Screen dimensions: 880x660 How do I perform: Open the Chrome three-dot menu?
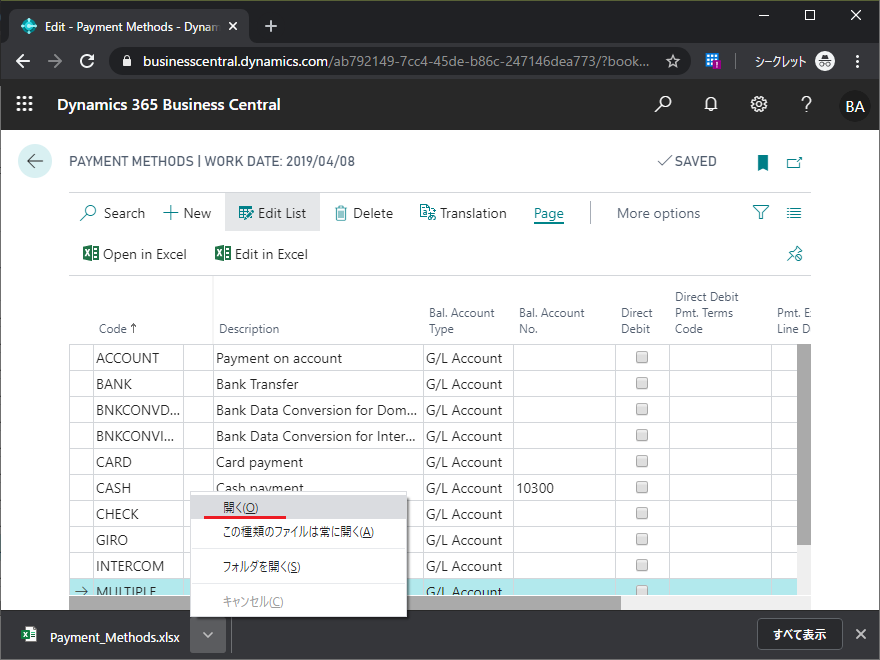pyautogui.click(x=857, y=61)
